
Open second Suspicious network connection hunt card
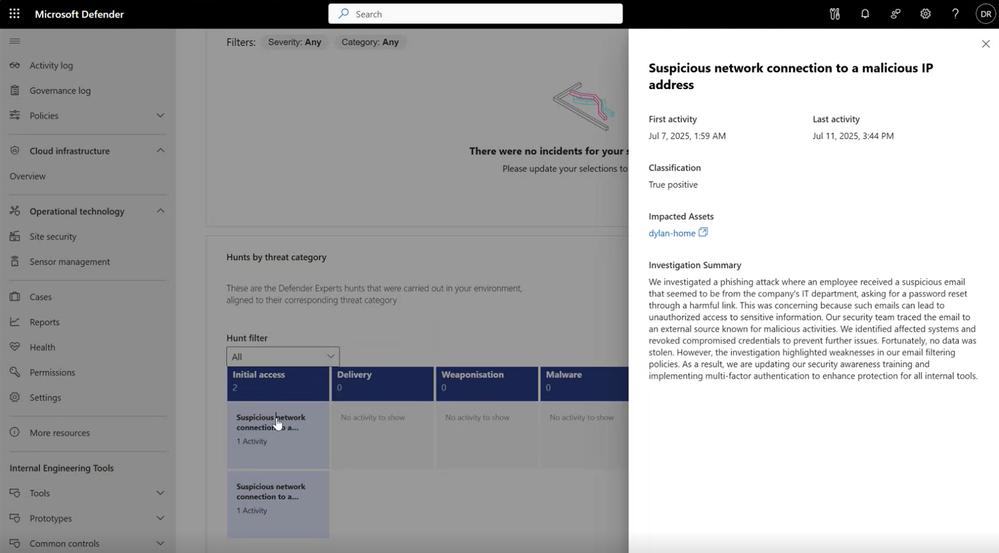(x=278, y=505)
